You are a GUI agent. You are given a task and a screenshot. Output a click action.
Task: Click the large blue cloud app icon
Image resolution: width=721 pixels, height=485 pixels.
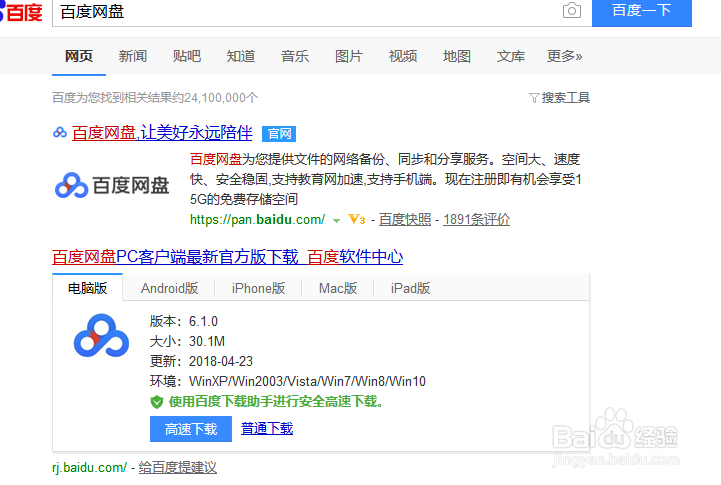101,336
